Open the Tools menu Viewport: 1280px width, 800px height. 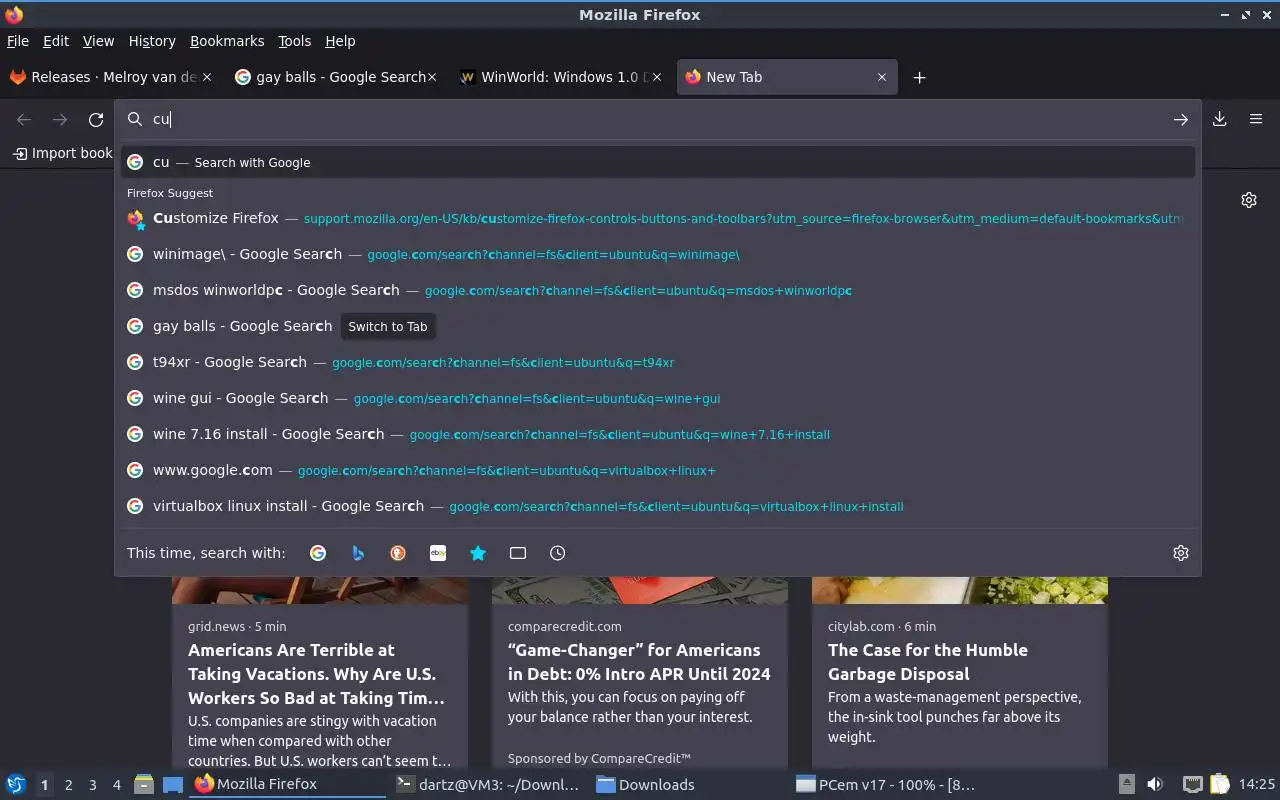coord(295,41)
